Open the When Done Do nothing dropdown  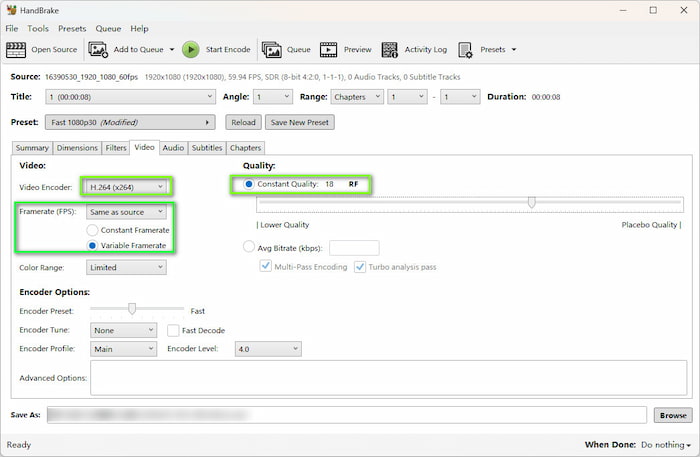[666, 445]
